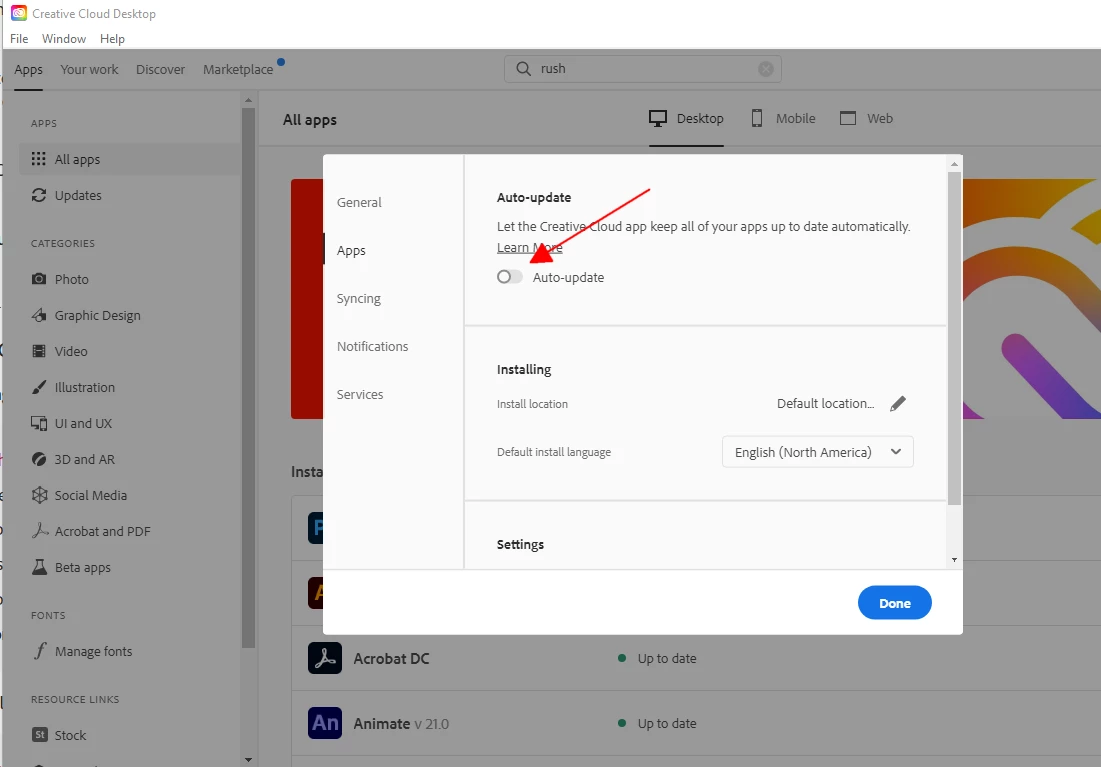Open Syncing preferences section

[x=358, y=299]
